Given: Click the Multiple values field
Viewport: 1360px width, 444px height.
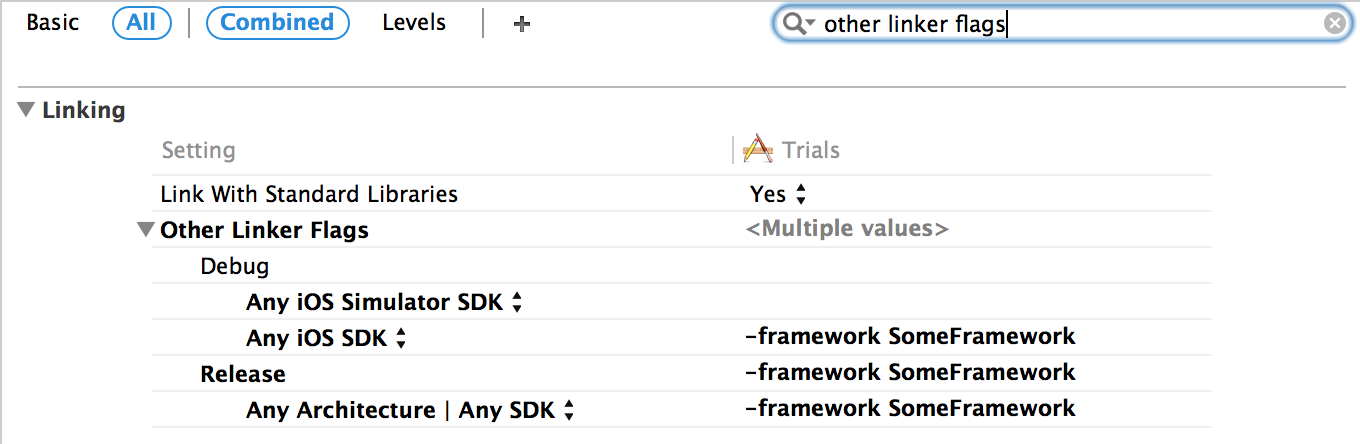Looking at the screenshot, I should pos(847,230).
